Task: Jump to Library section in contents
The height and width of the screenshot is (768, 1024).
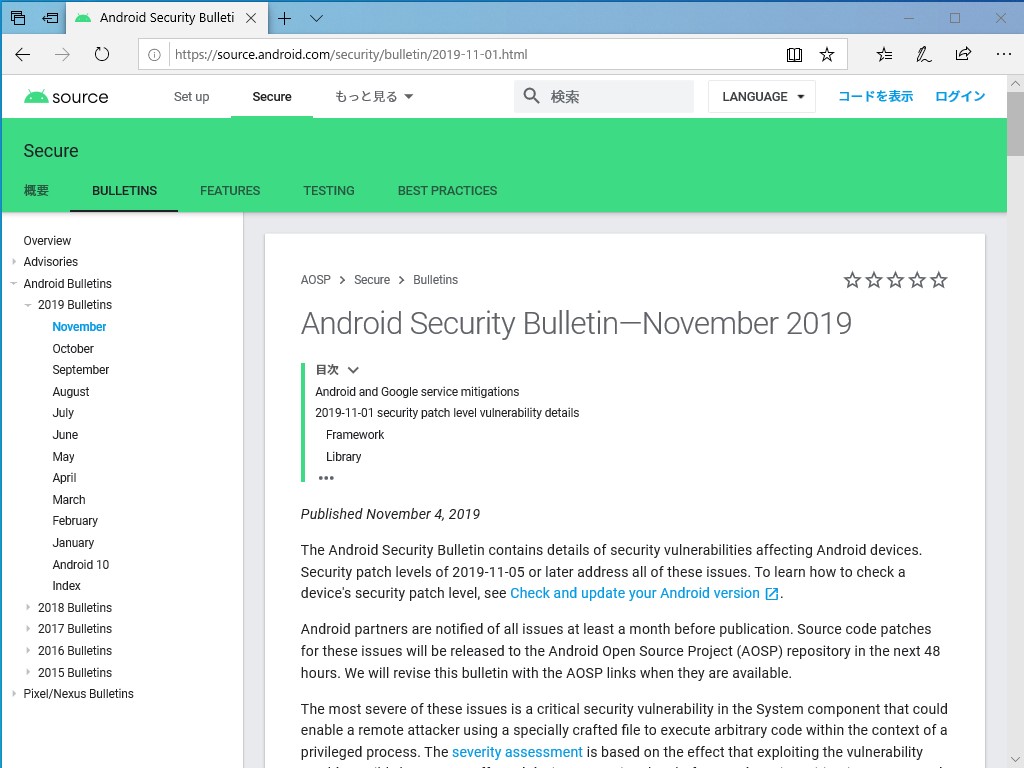Action: coord(344,456)
